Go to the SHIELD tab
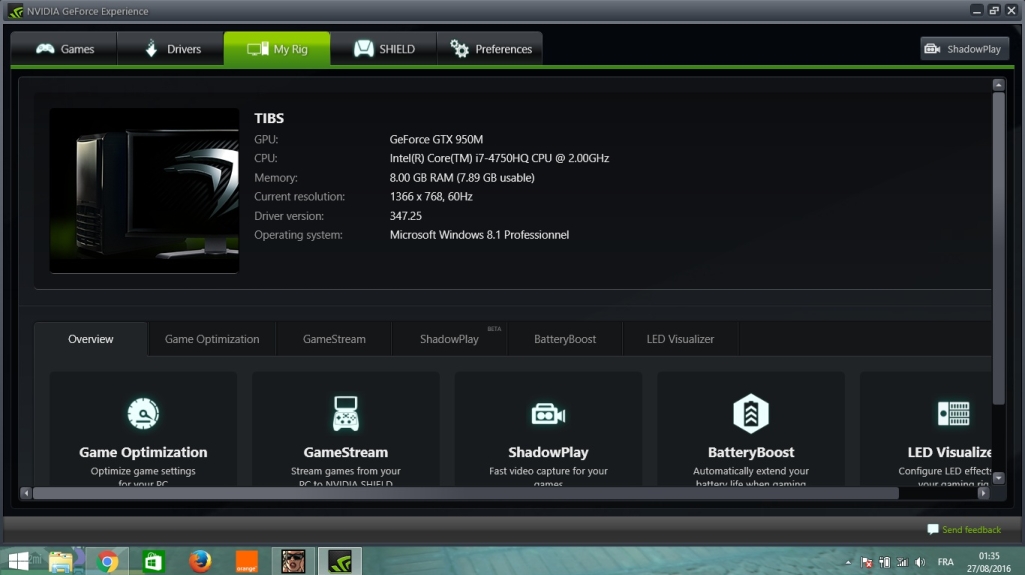The height and width of the screenshot is (575, 1025). tap(384, 49)
